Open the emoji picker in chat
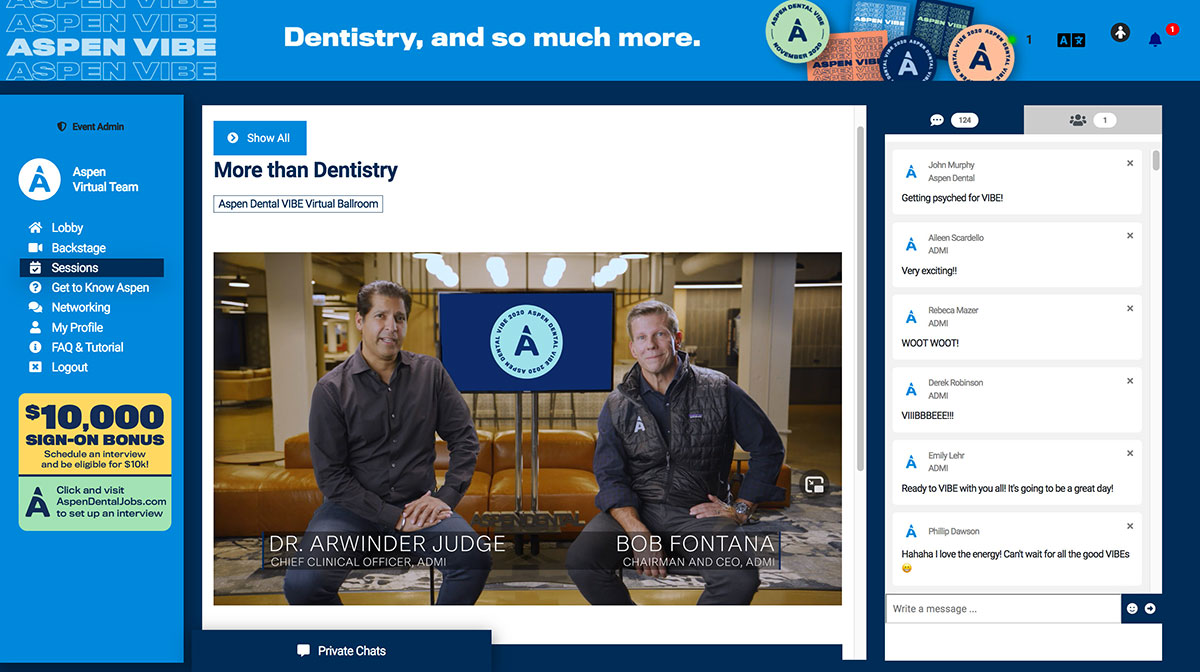The height and width of the screenshot is (672, 1200). (1132, 608)
